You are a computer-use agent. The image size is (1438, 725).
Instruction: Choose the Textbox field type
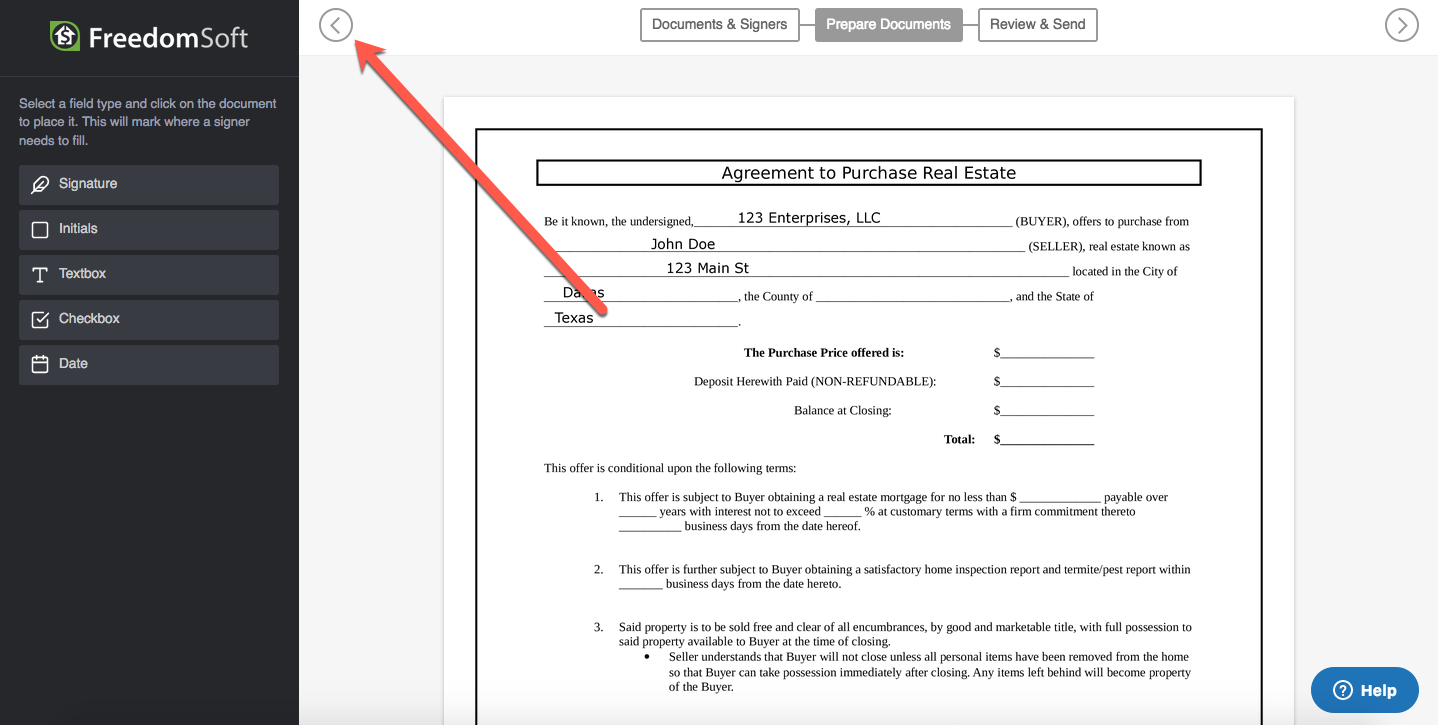click(149, 275)
